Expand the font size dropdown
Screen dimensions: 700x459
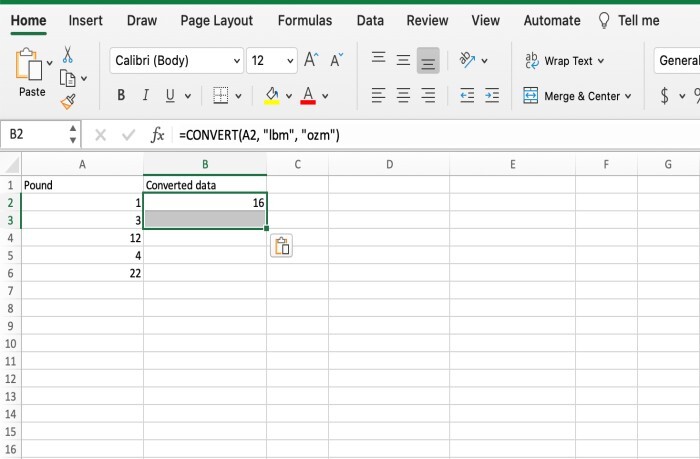click(290, 61)
